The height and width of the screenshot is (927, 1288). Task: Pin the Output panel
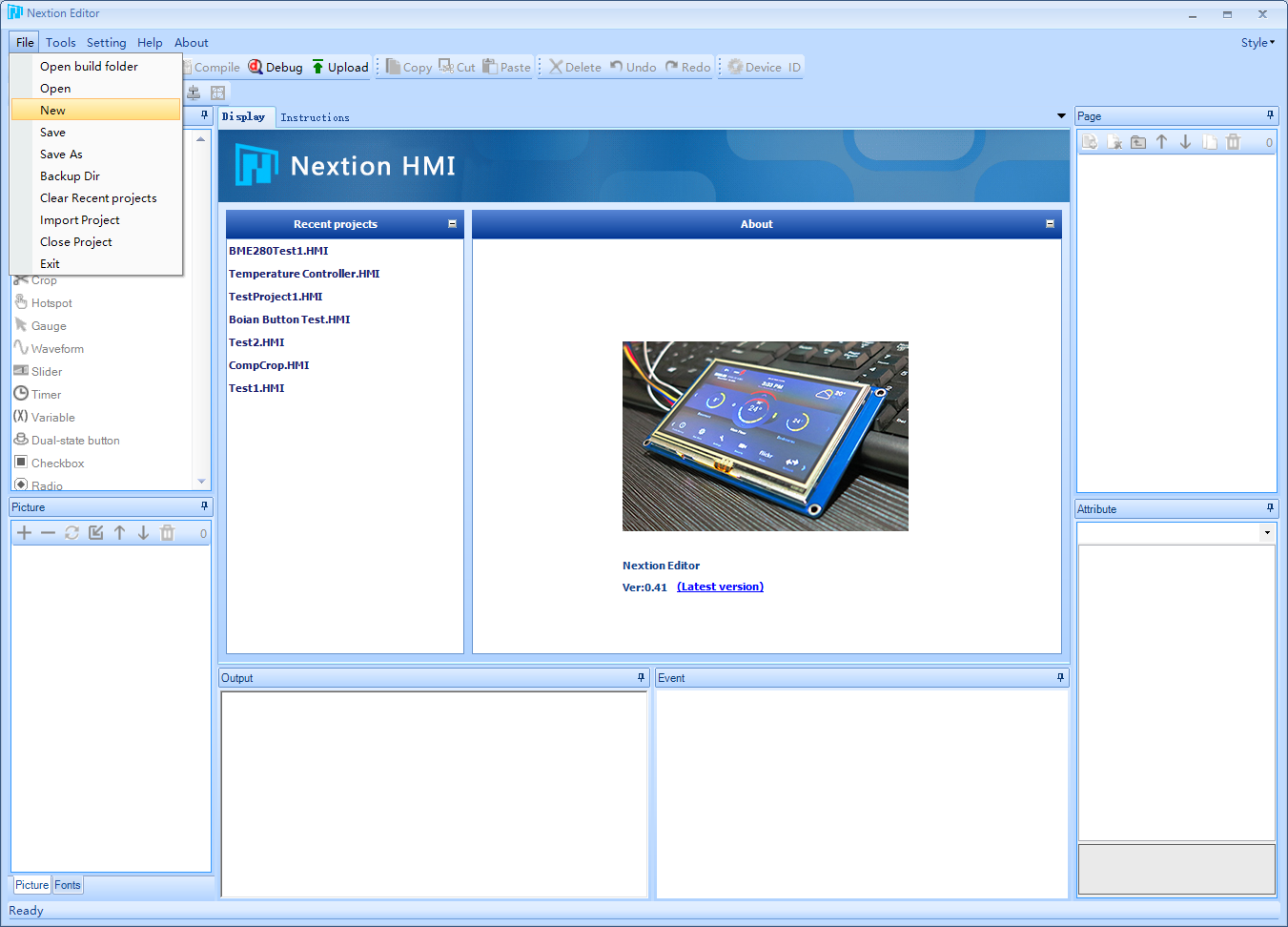(641, 677)
